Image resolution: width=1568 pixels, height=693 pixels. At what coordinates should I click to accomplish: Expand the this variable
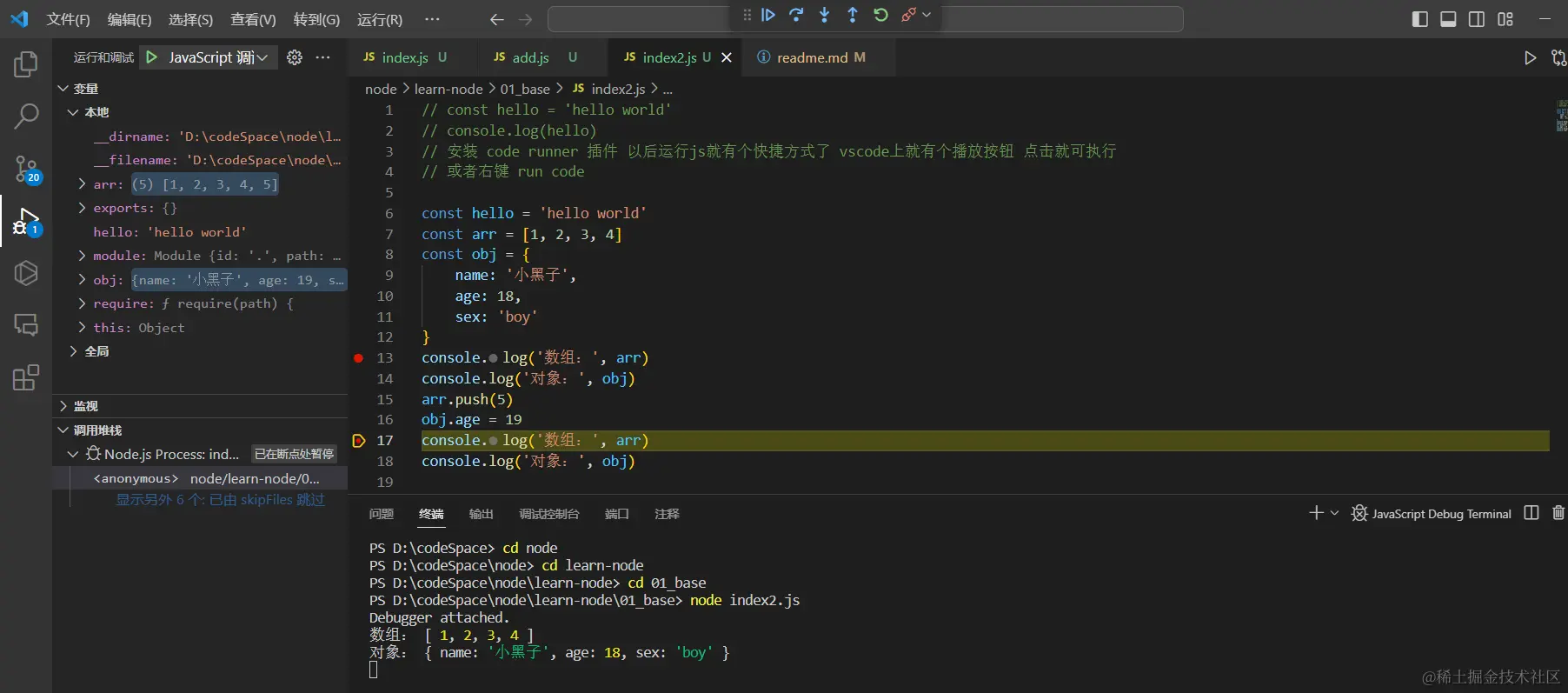[x=82, y=328]
